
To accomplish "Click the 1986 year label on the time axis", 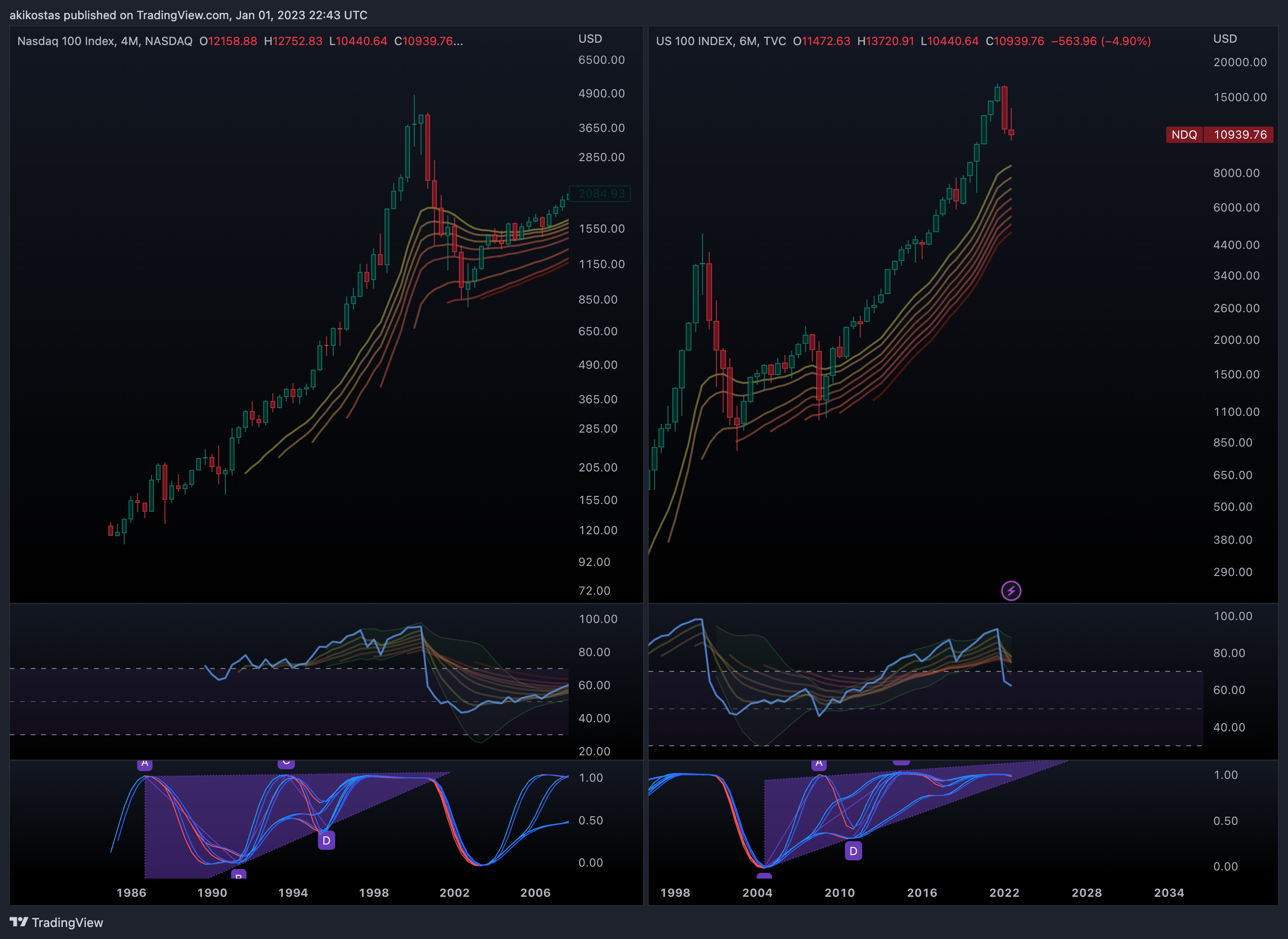I will (x=131, y=892).
